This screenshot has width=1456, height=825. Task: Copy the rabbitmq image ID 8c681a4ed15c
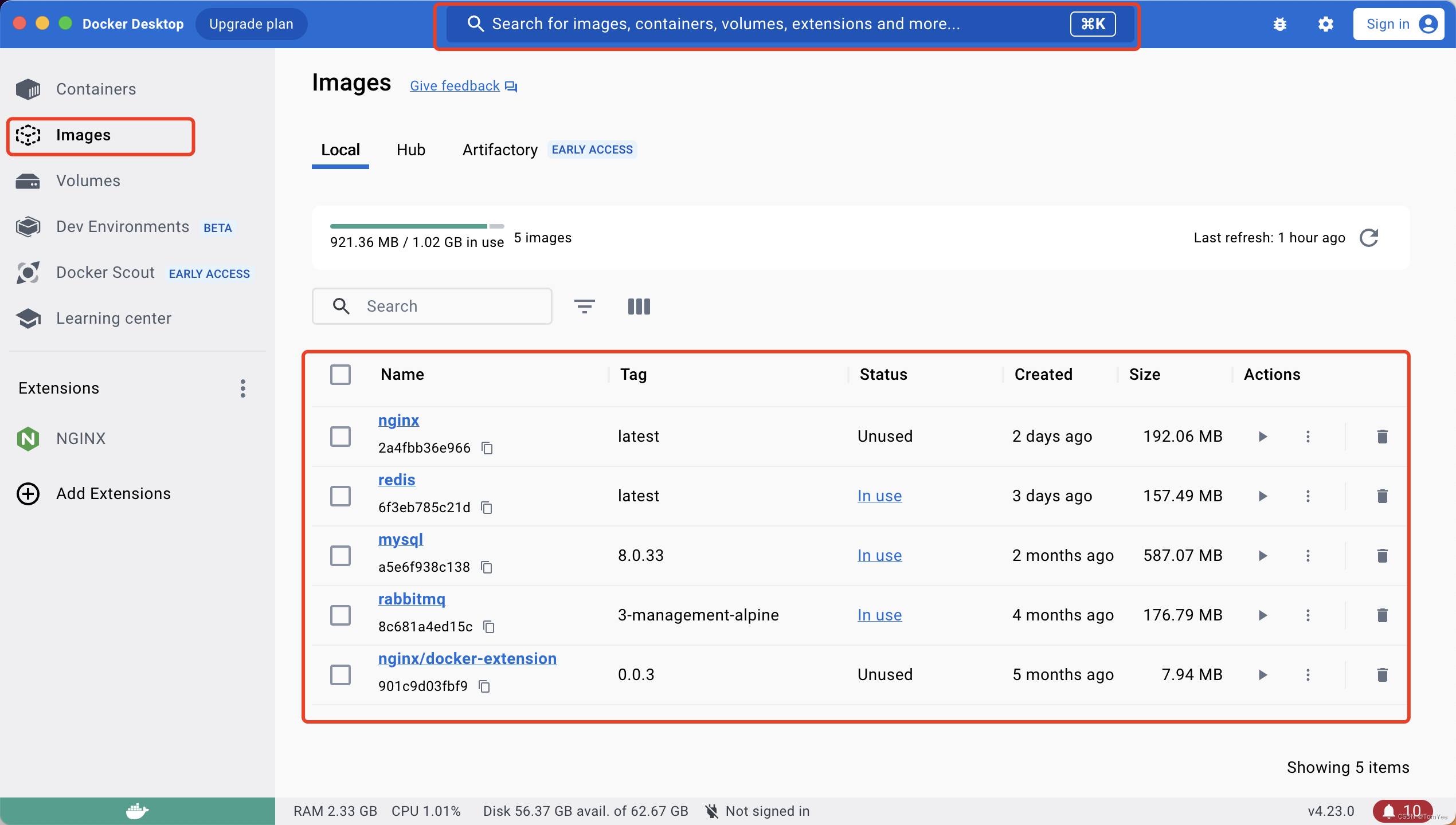click(x=489, y=627)
